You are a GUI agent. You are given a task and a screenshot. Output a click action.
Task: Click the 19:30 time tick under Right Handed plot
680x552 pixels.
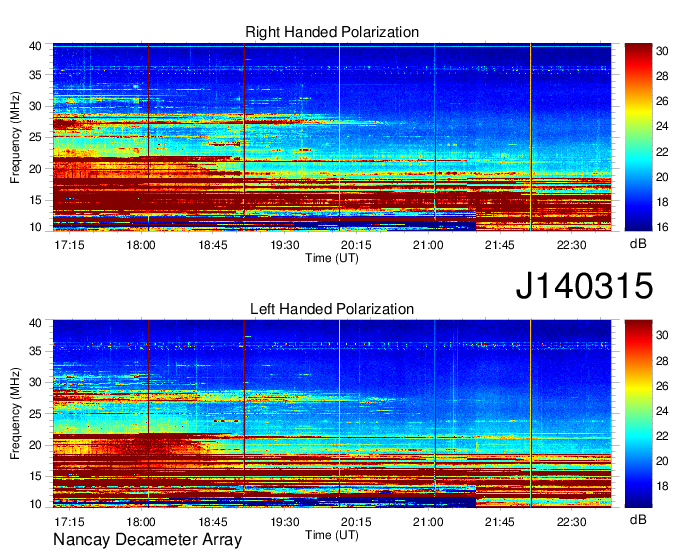click(x=285, y=245)
